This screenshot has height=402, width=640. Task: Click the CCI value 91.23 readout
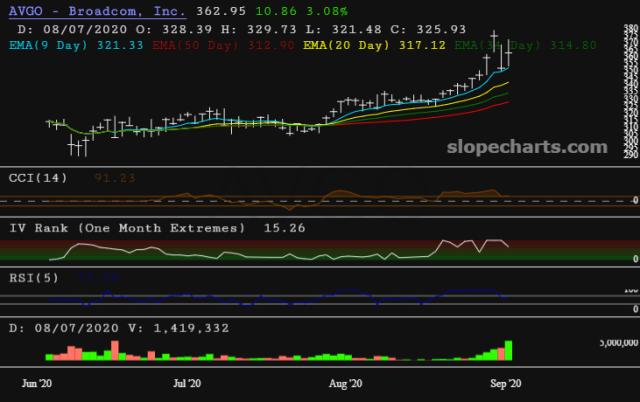tap(115, 177)
